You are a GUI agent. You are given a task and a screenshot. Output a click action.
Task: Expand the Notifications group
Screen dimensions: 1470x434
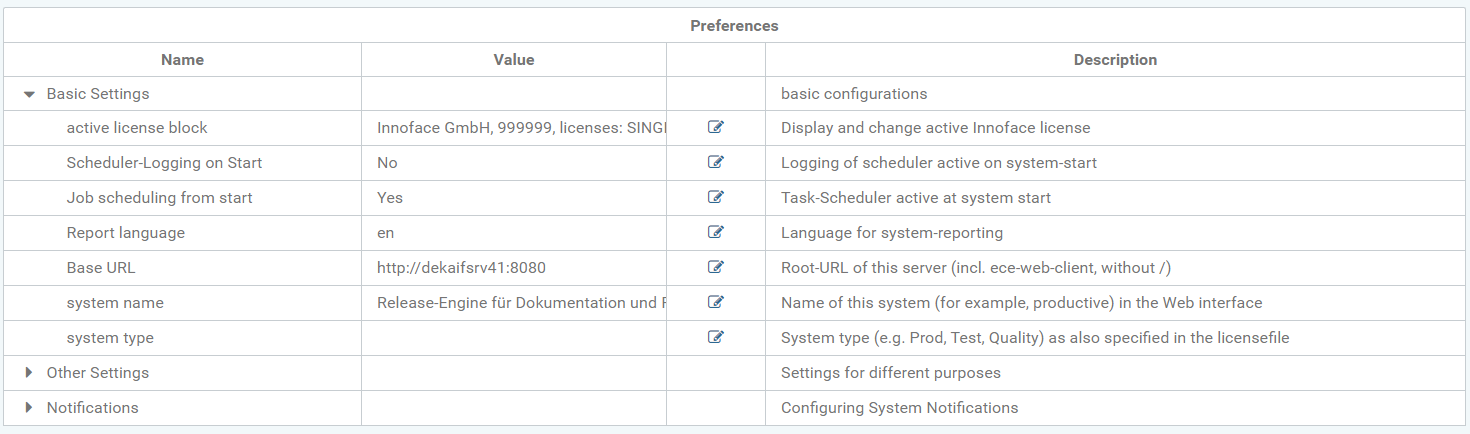click(29, 407)
